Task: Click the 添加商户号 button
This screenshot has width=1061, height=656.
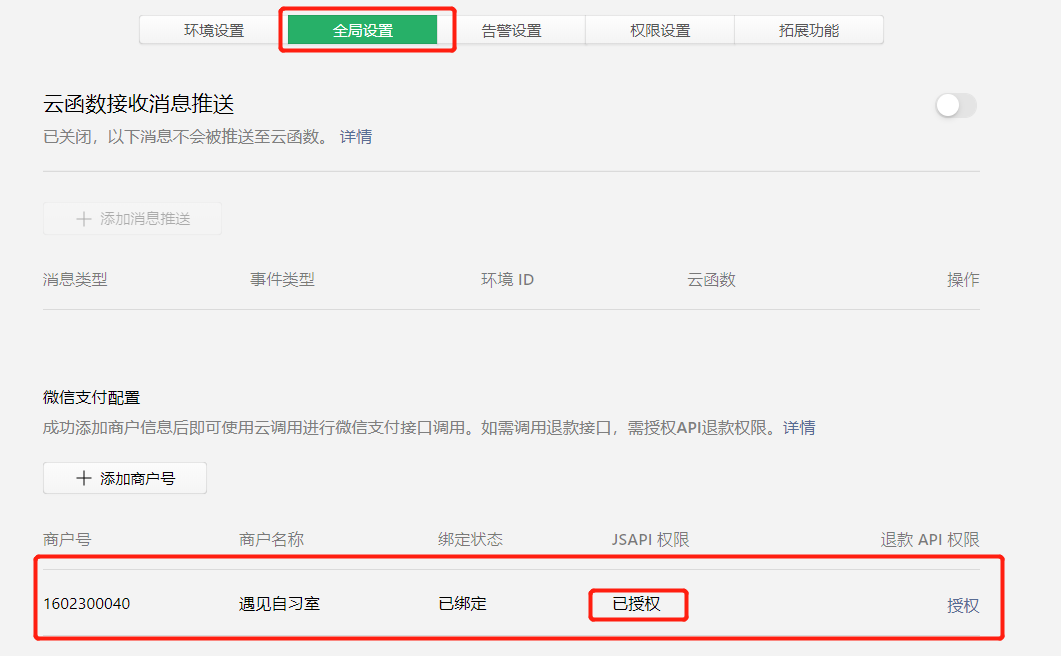Action: 124,478
